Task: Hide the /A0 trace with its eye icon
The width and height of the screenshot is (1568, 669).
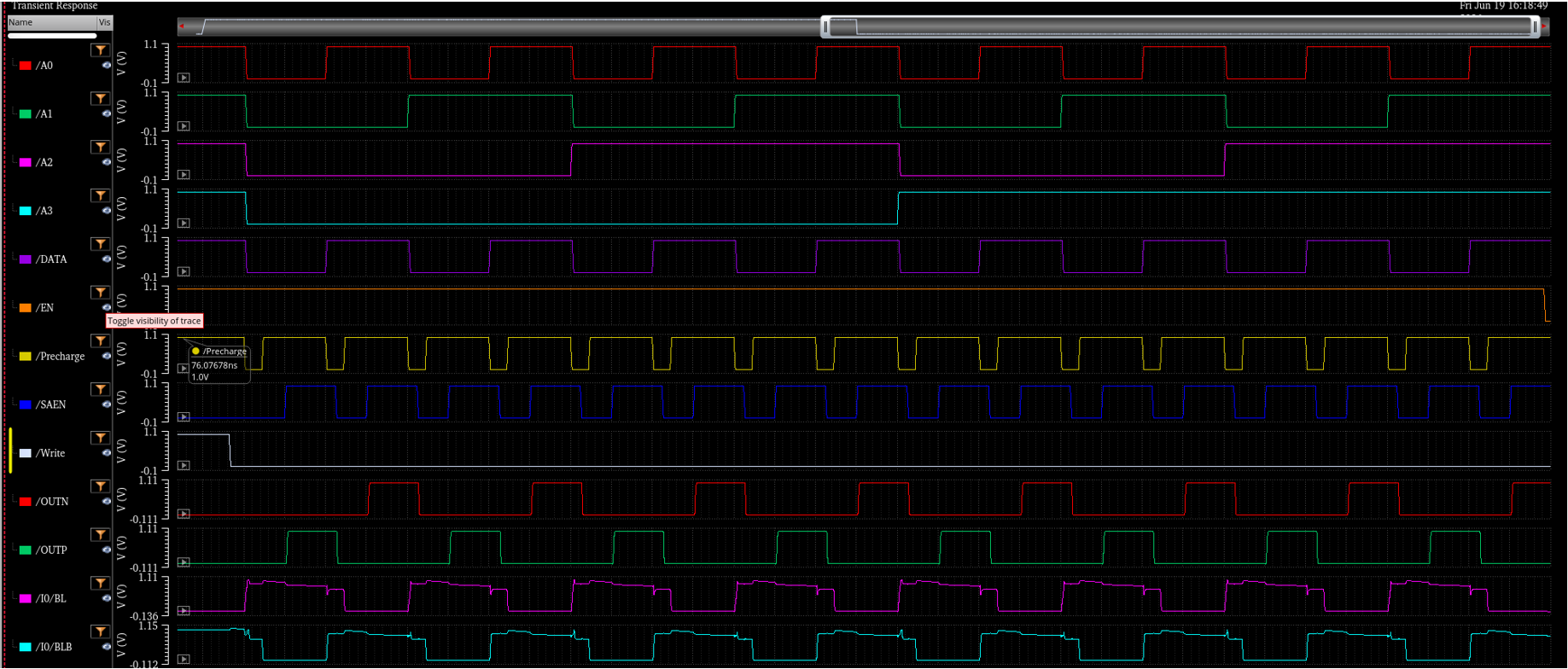Action: (x=107, y=65)
